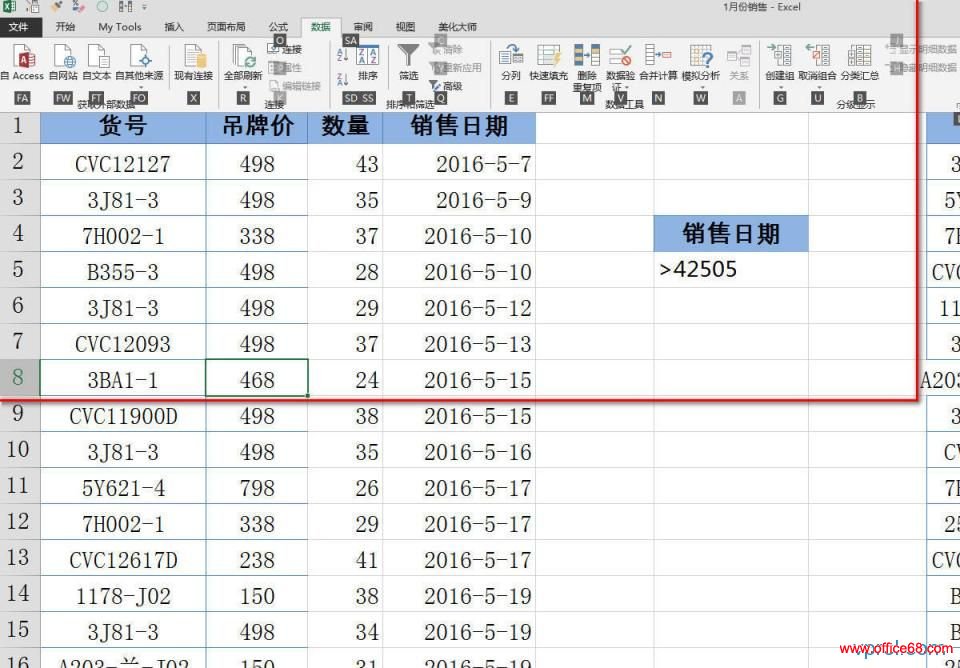The image size is (960, 668).
Task: Click the greyed 编辑链接 edit links button
Action: click(295, 86)
